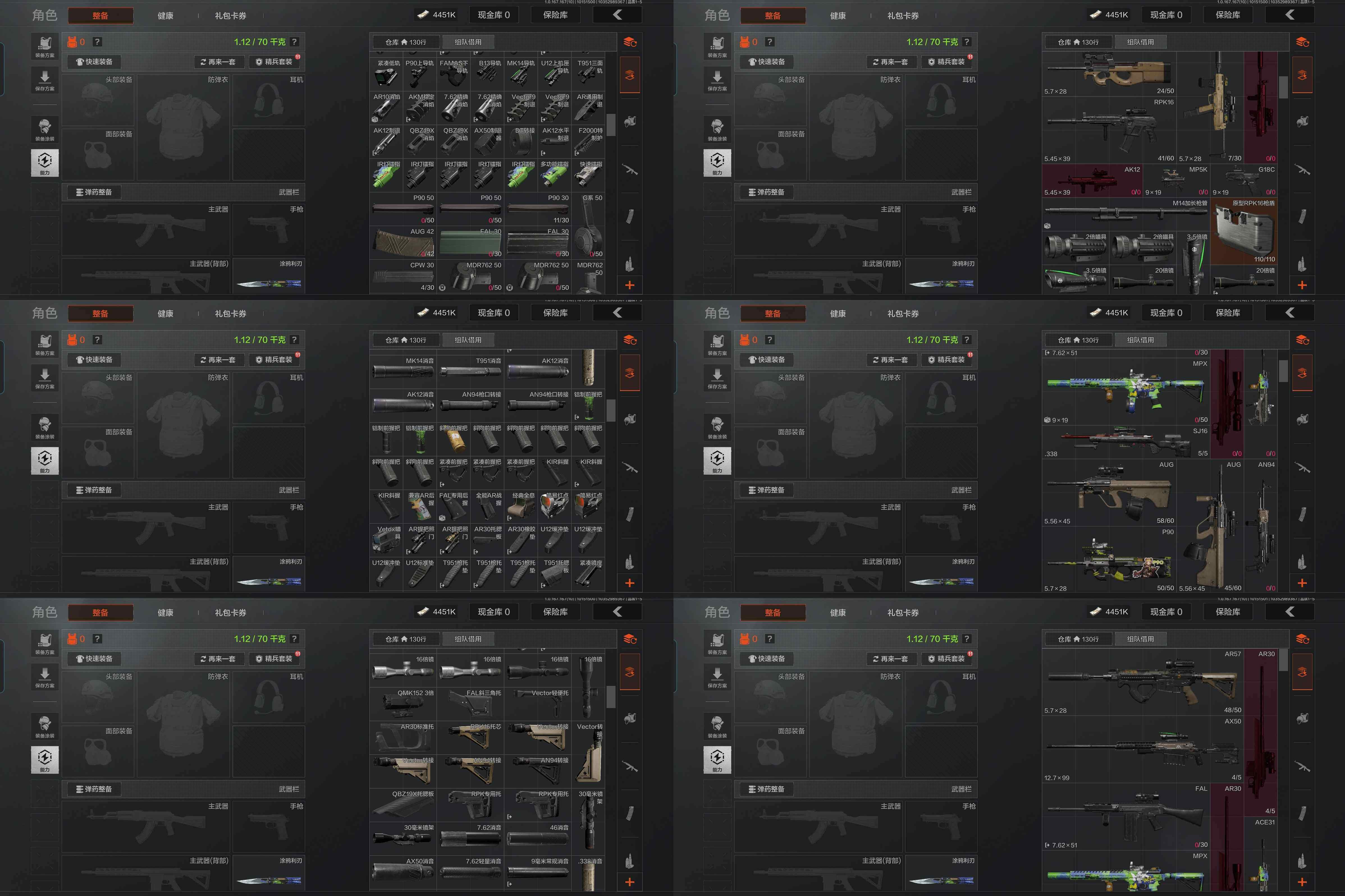Screen dimensions: 1345x896
Task: Select the QMK152 3倍 scope
Action: click(403, 705)
